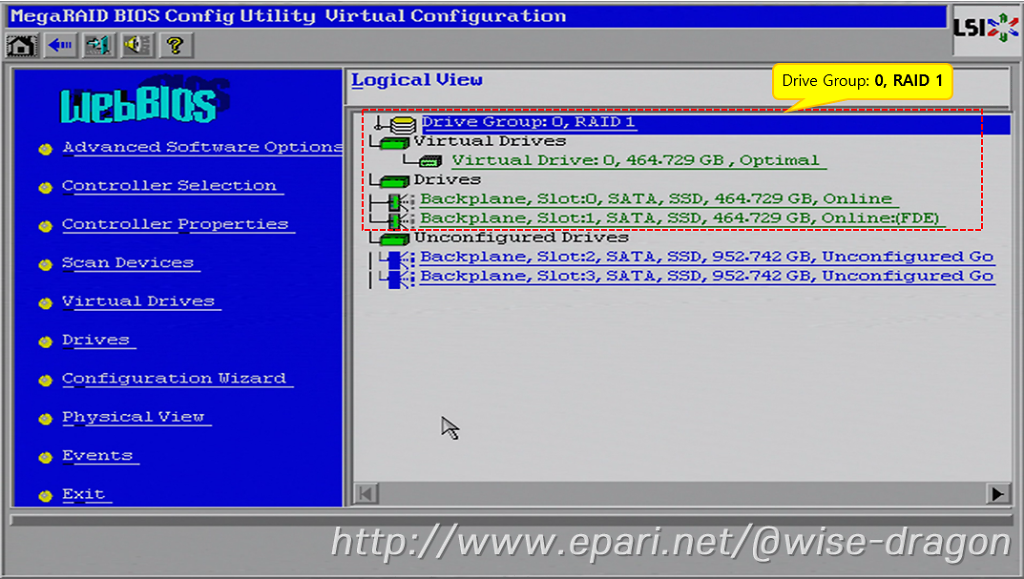1024x579 pixels.
Task: Click the exit door toolbar icon
Action: coord(98,45)
